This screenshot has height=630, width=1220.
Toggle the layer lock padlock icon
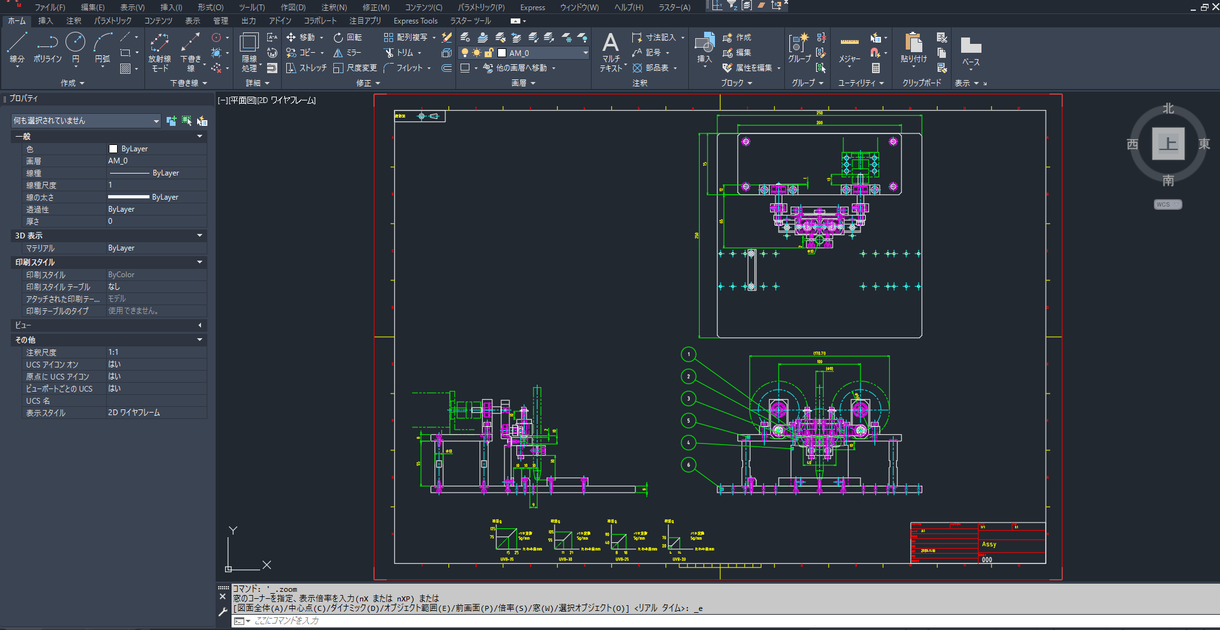point(489,53)
